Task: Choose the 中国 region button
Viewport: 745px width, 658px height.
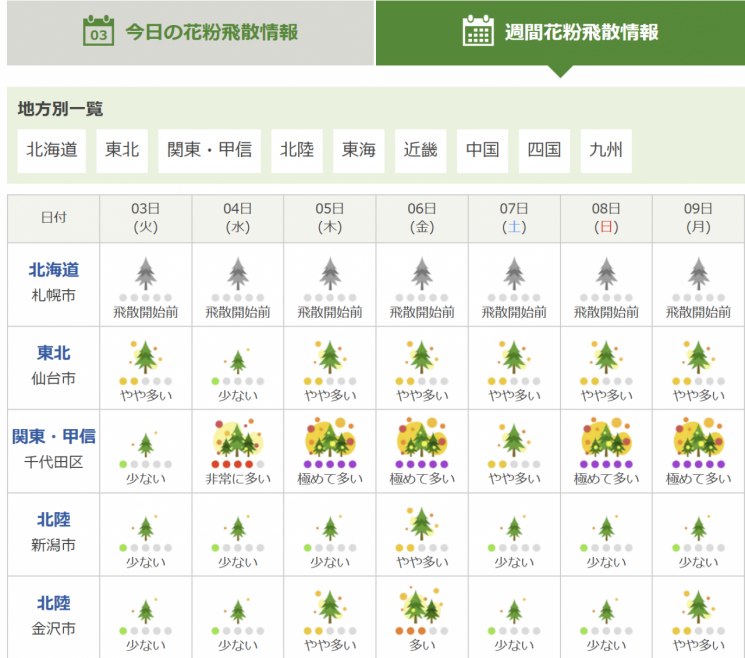Action: click(482, 150)
